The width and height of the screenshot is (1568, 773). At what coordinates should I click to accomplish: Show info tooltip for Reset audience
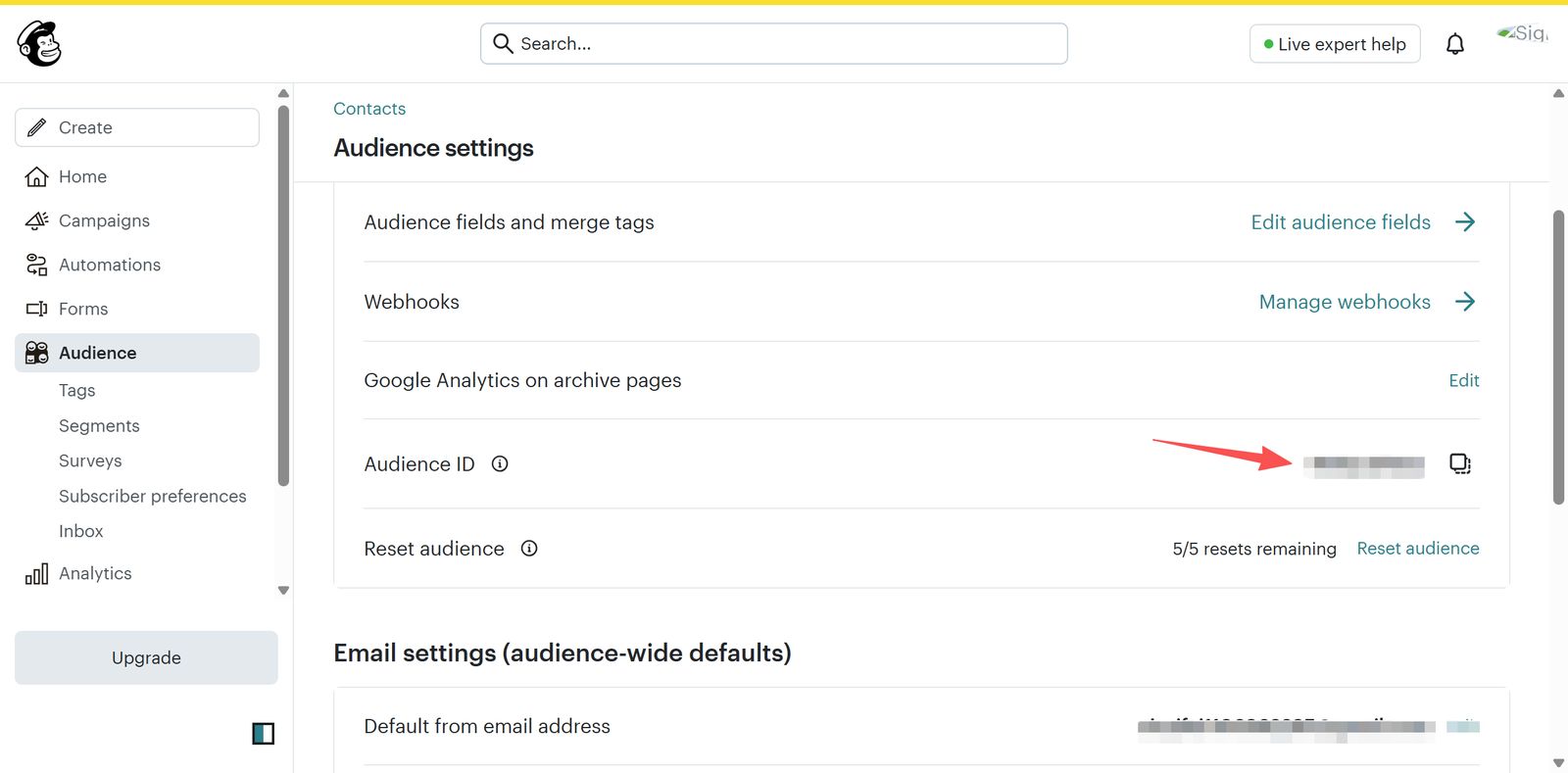click(529, 549)
